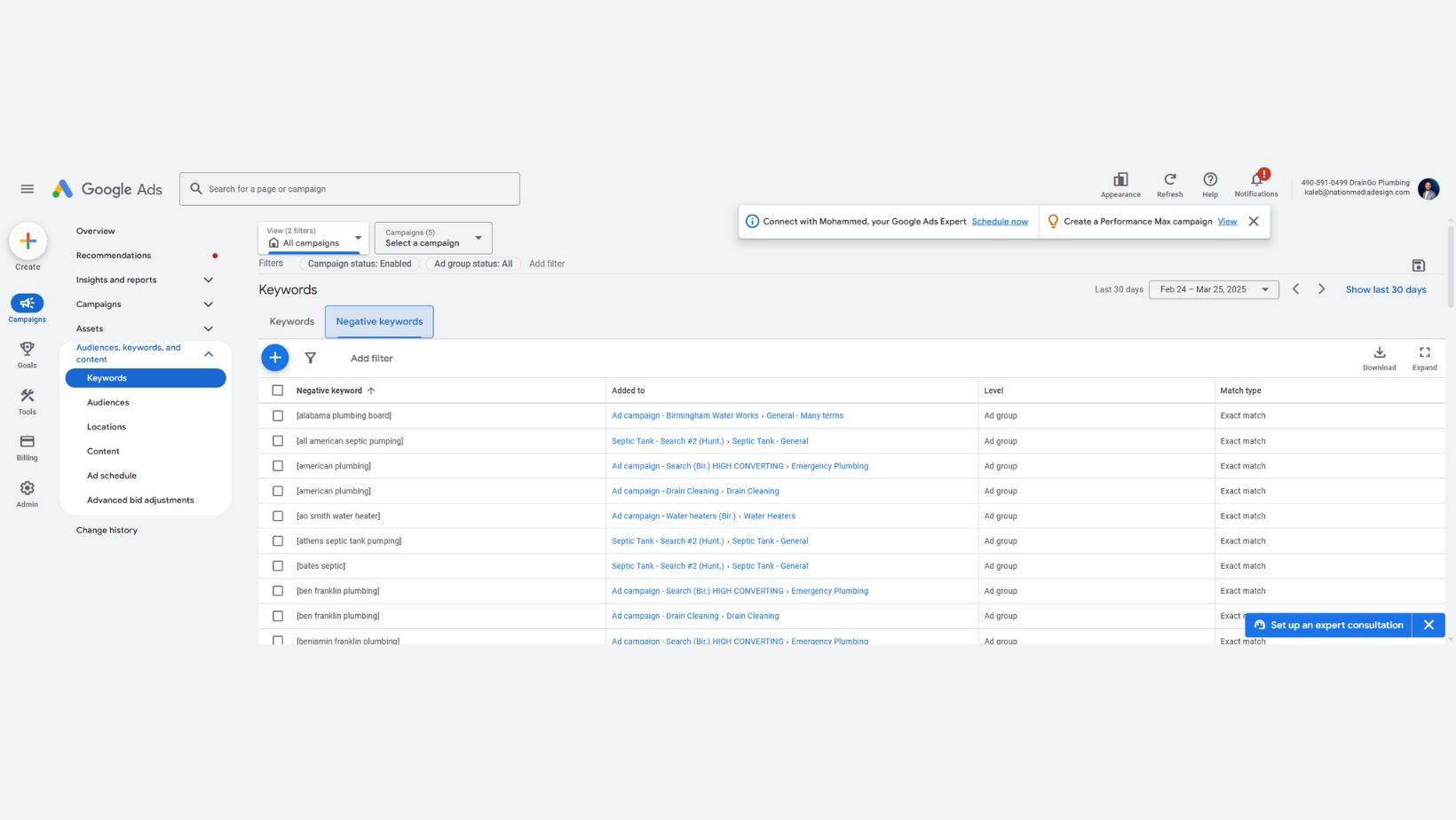The height and width of the screenshot is (820, 1456).
Task: Switch to the Keywords tab
Action: (291, 321)
